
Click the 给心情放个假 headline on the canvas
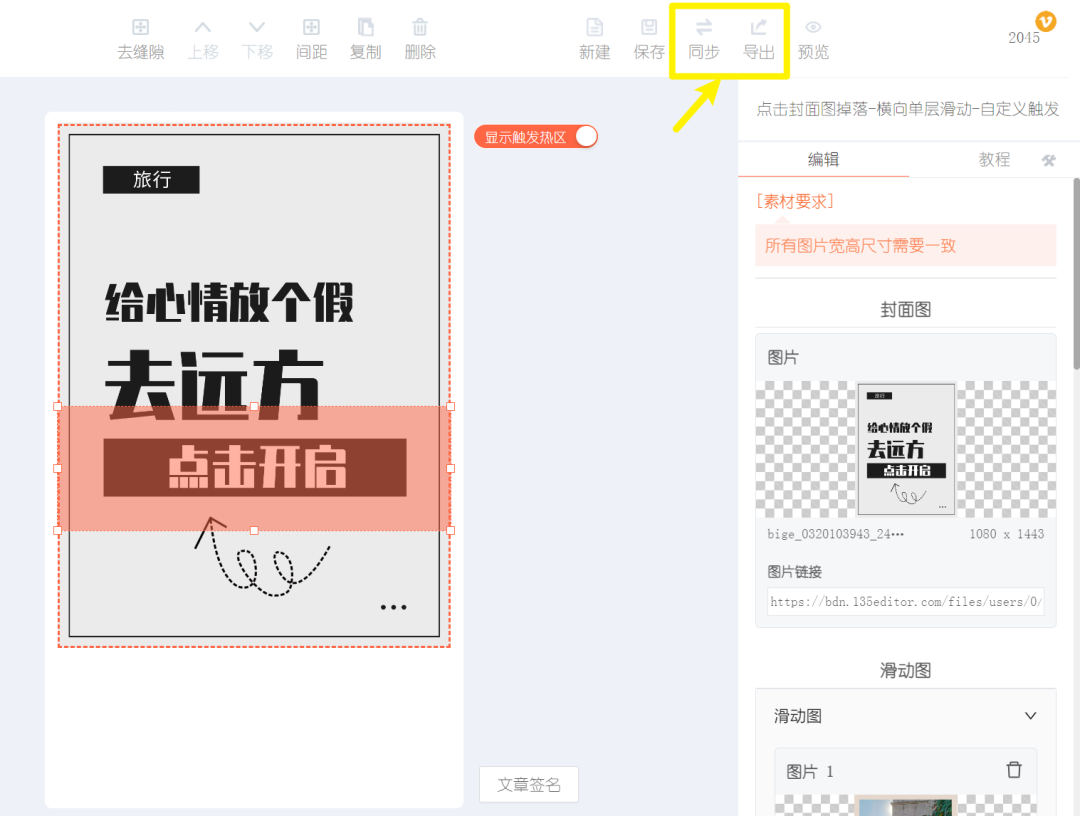pyautogui.click(x=229, y=302)
